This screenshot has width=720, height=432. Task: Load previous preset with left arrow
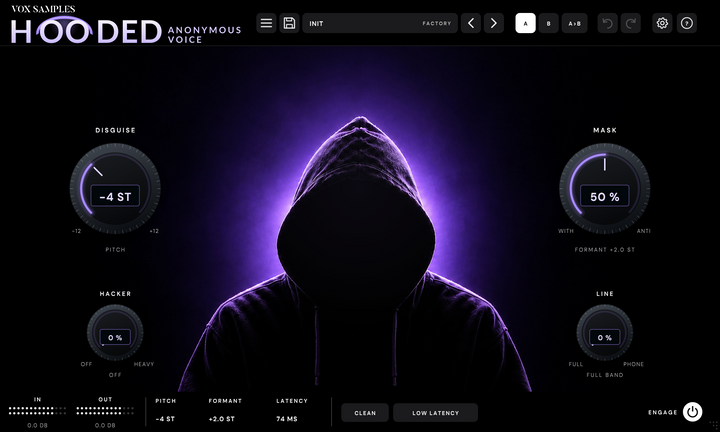click(x=471, y=23)
